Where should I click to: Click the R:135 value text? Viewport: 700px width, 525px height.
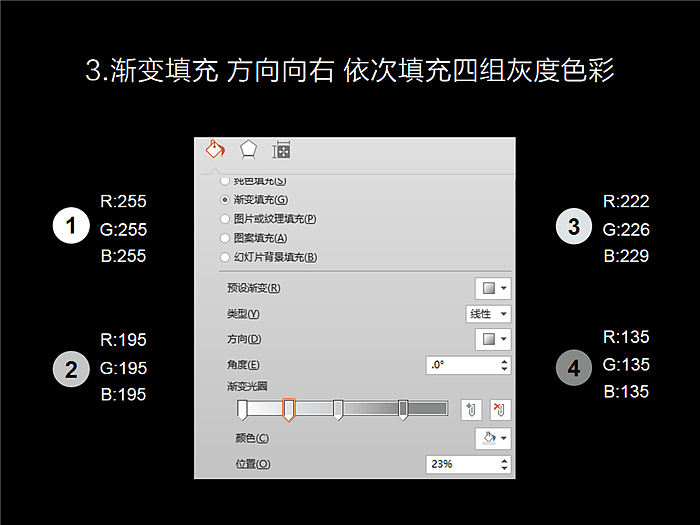pyautogui.click(x=626, y=337)
